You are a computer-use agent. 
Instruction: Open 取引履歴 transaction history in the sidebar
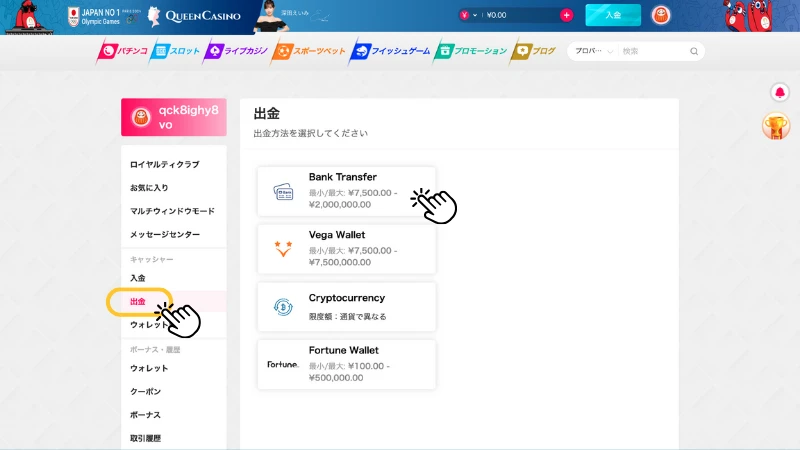[145, 438]
